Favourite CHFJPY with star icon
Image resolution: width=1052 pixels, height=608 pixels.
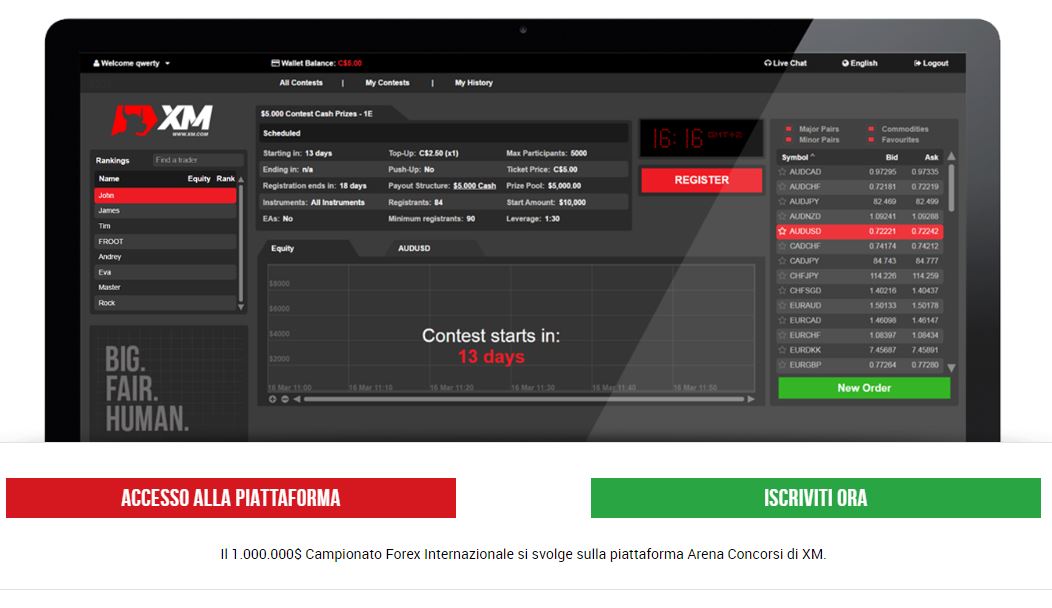(782, 276)
